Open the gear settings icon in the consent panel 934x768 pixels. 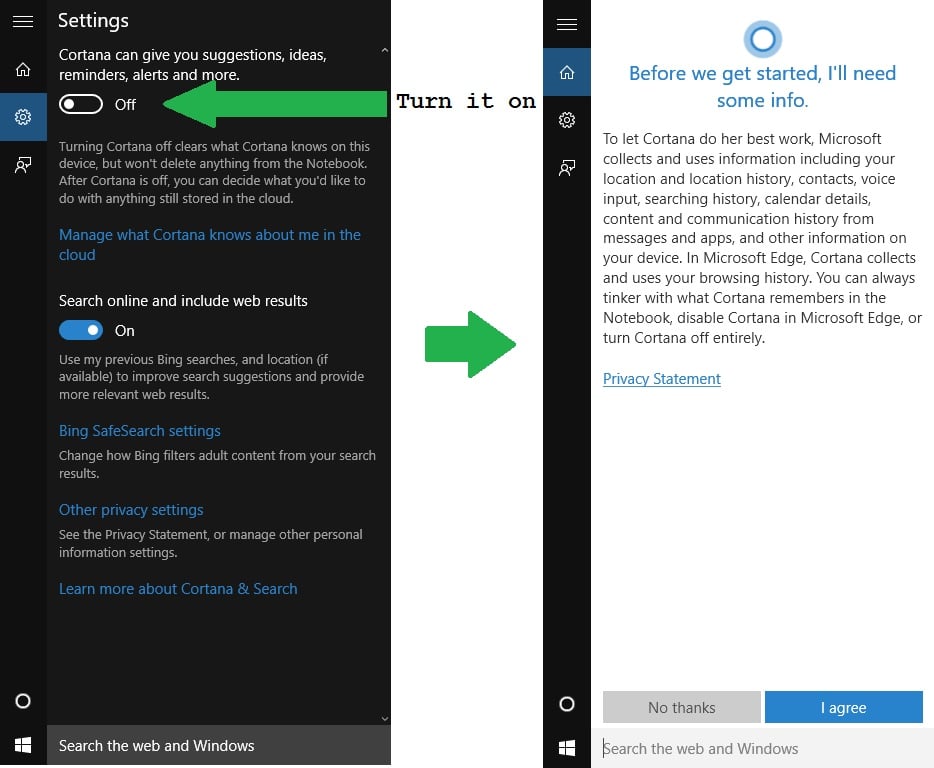click(566, 120)
